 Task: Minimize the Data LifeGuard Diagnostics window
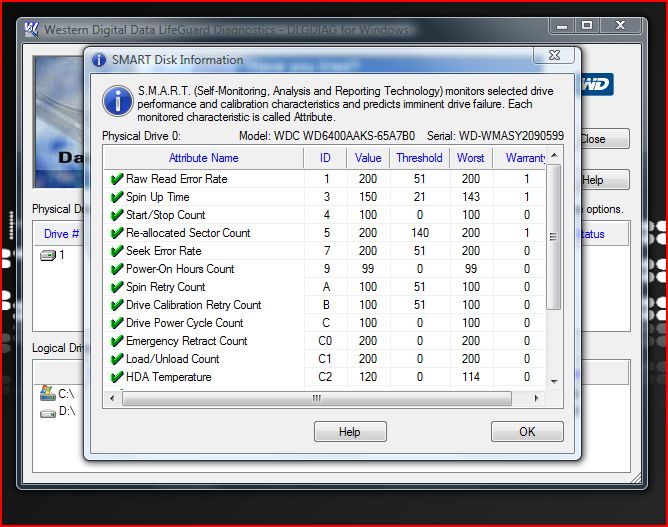[562, 26]
